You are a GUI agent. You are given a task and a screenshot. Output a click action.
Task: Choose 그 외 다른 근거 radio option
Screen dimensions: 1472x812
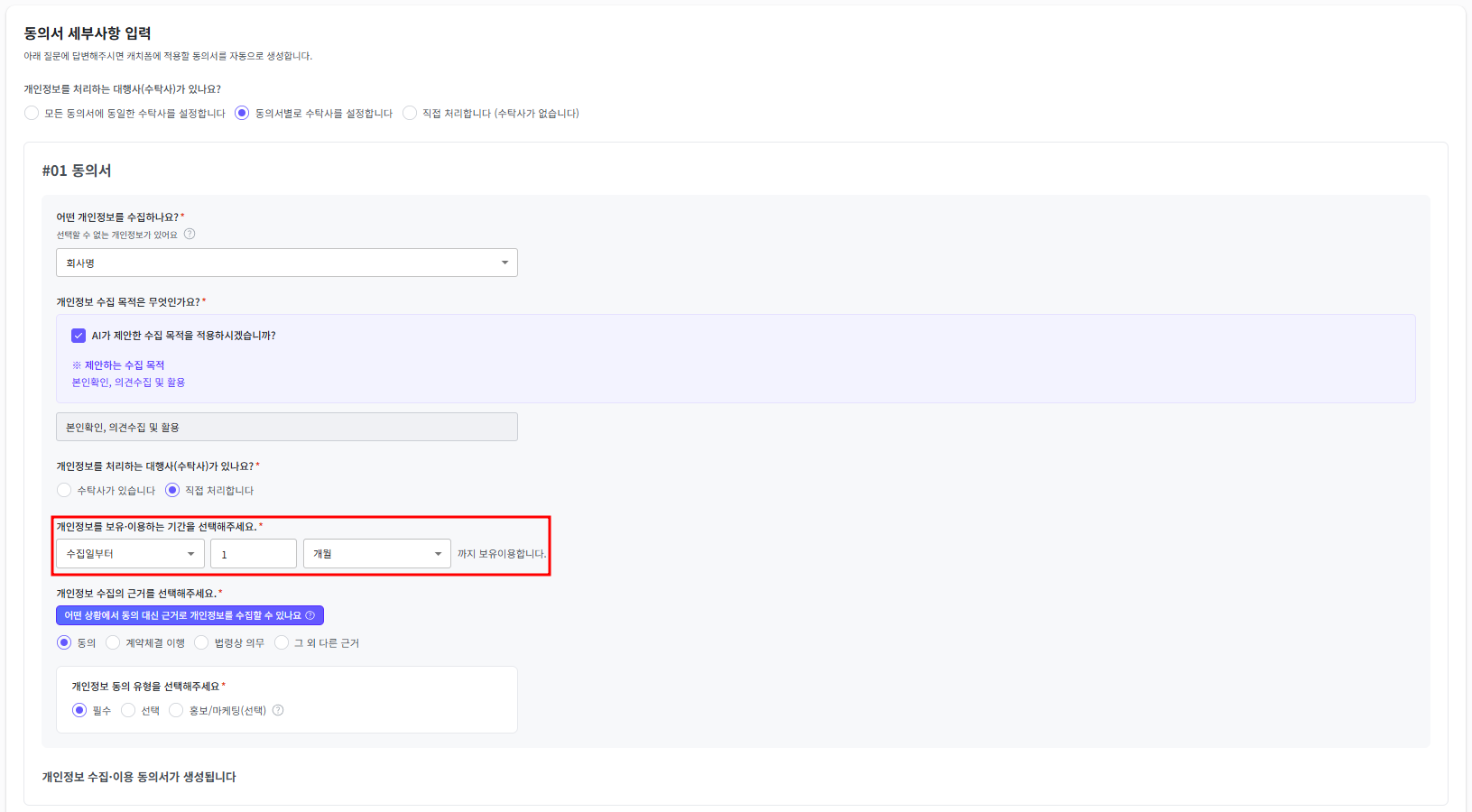tap(282, 642)
